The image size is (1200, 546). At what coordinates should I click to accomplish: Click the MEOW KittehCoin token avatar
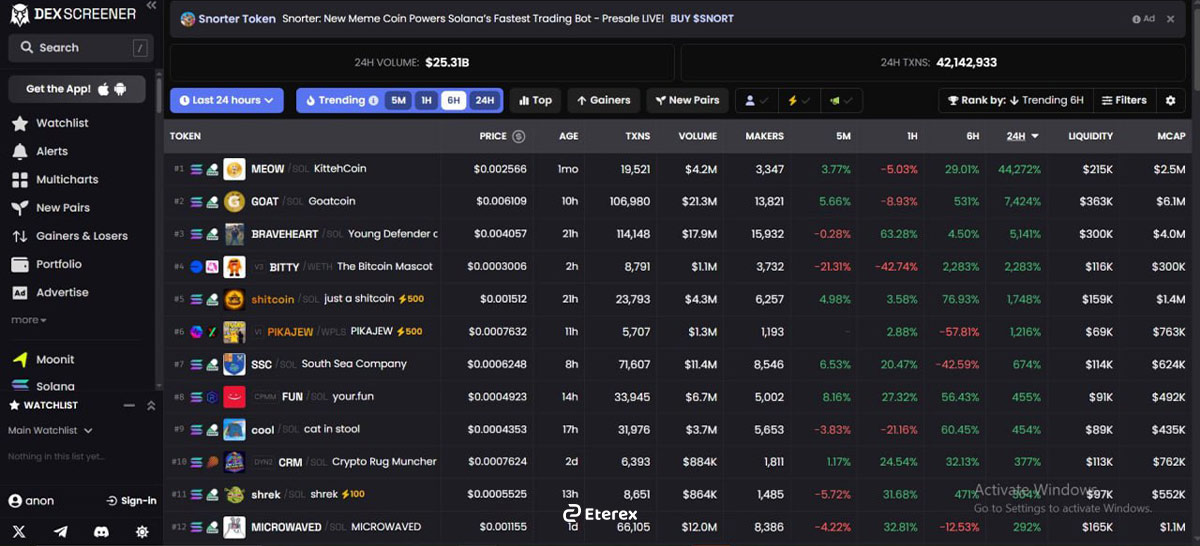point(234,169)
